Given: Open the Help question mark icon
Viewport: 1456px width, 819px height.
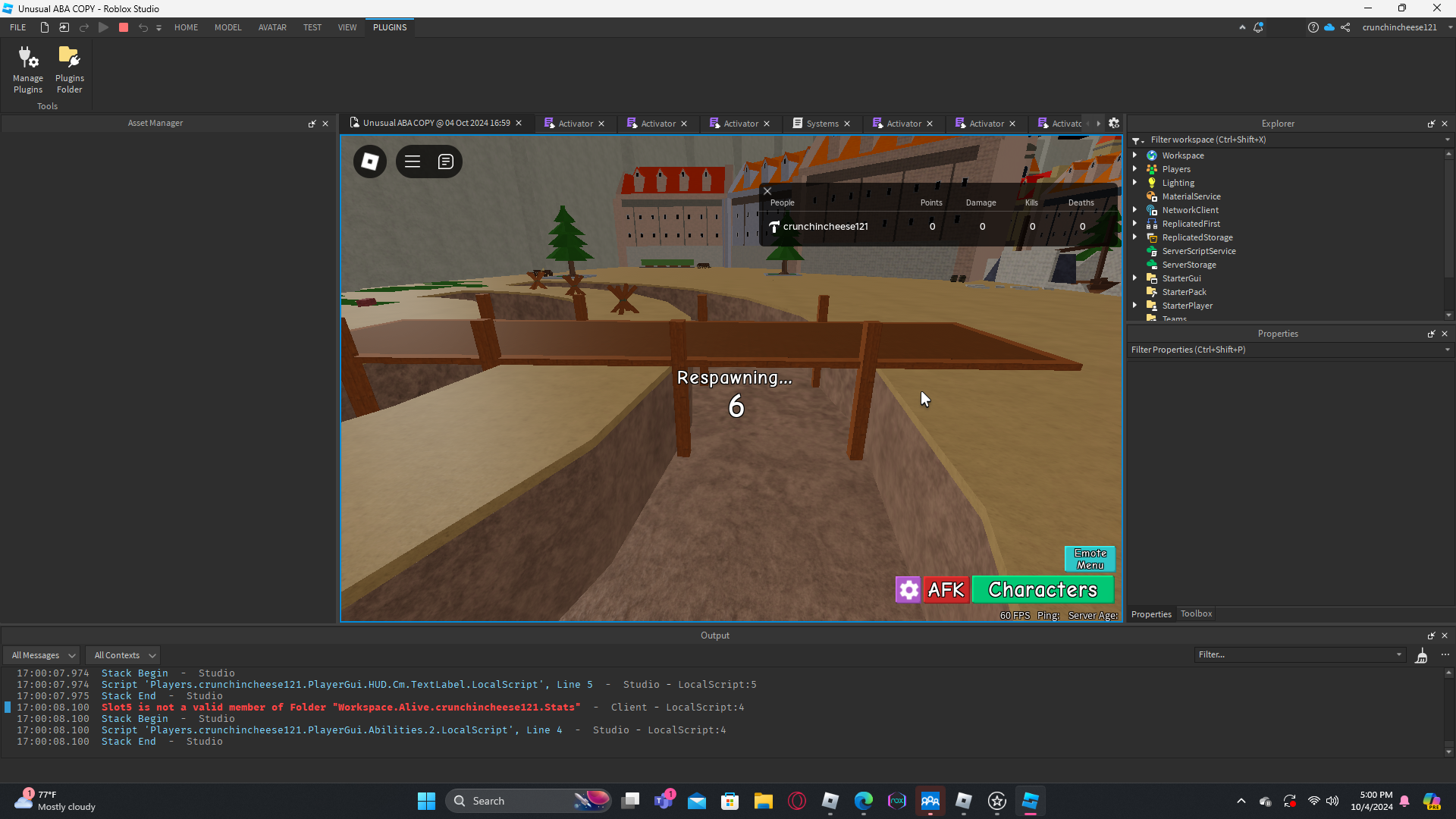Looking at the screenshot, I should pyautogui.click(x=1313, y=27).
